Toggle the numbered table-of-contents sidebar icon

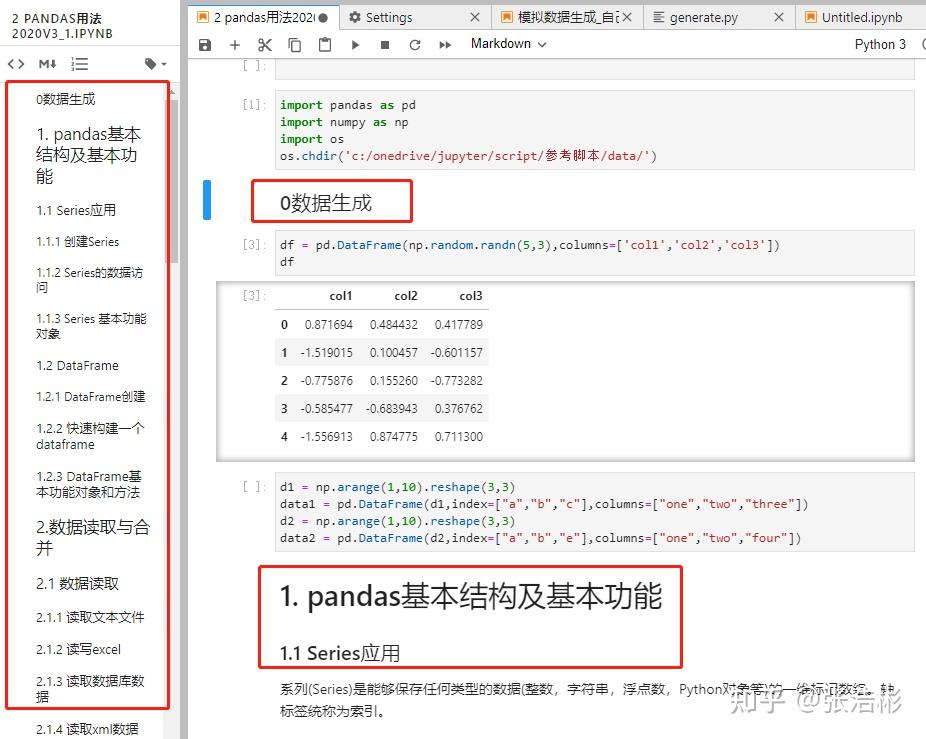[79, 63]
